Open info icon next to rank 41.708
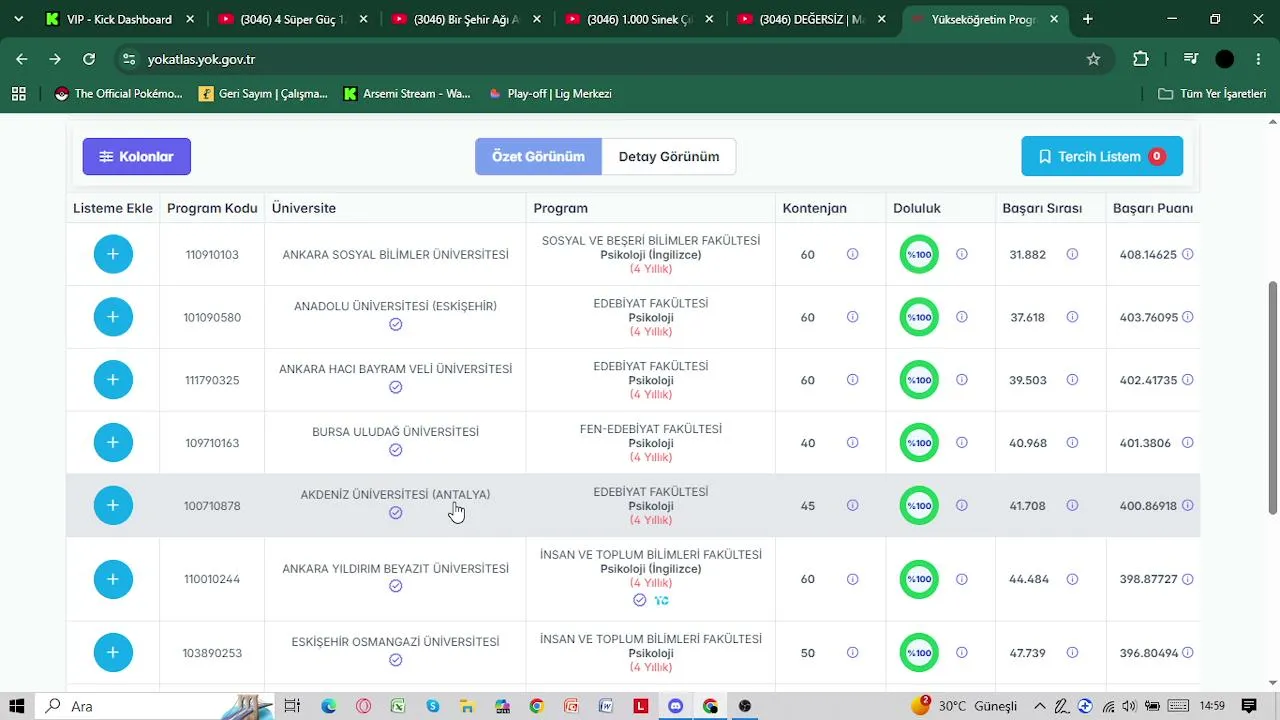1280x720 pixels. point(1072,506)
